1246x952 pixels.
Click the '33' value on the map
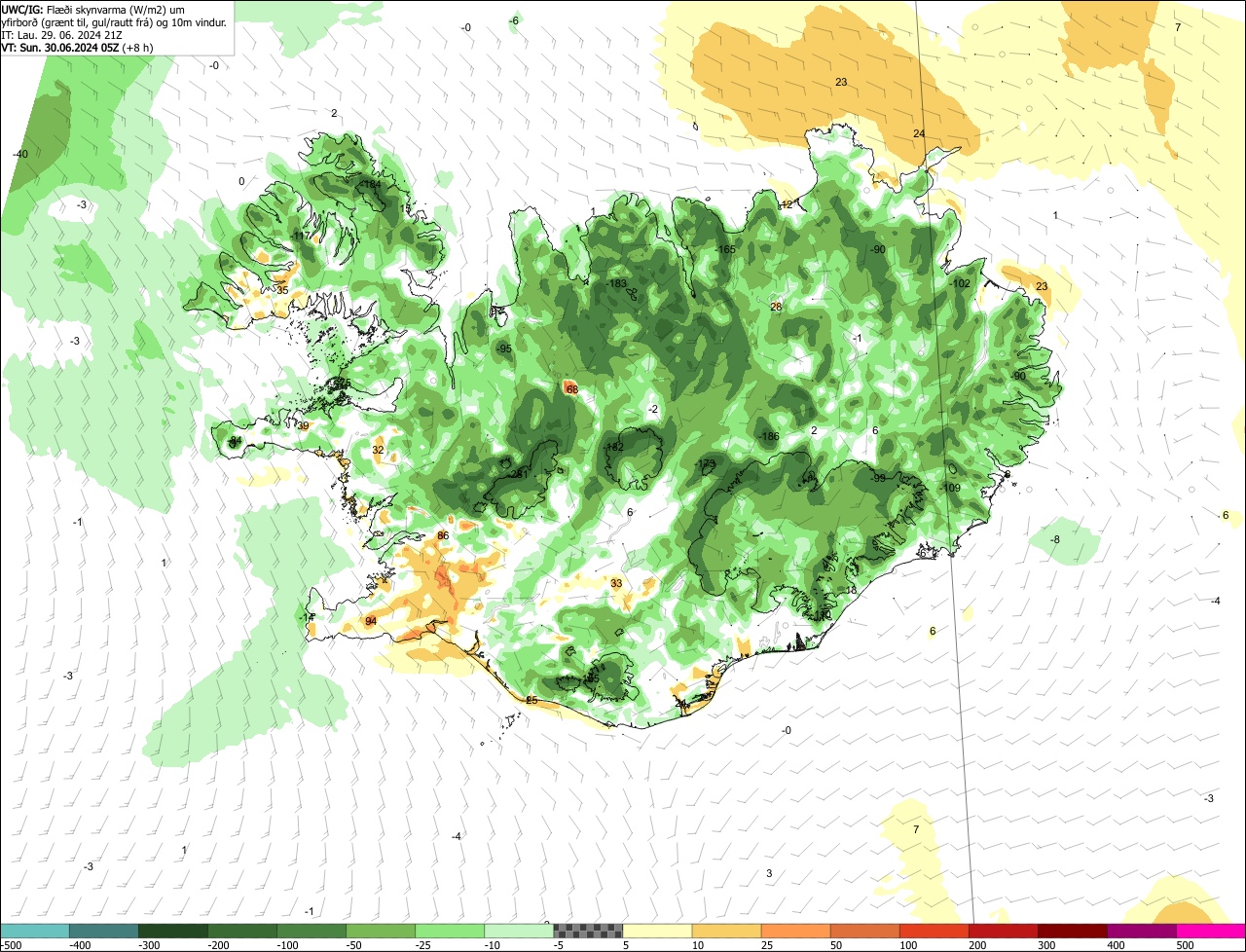[616, 583]
